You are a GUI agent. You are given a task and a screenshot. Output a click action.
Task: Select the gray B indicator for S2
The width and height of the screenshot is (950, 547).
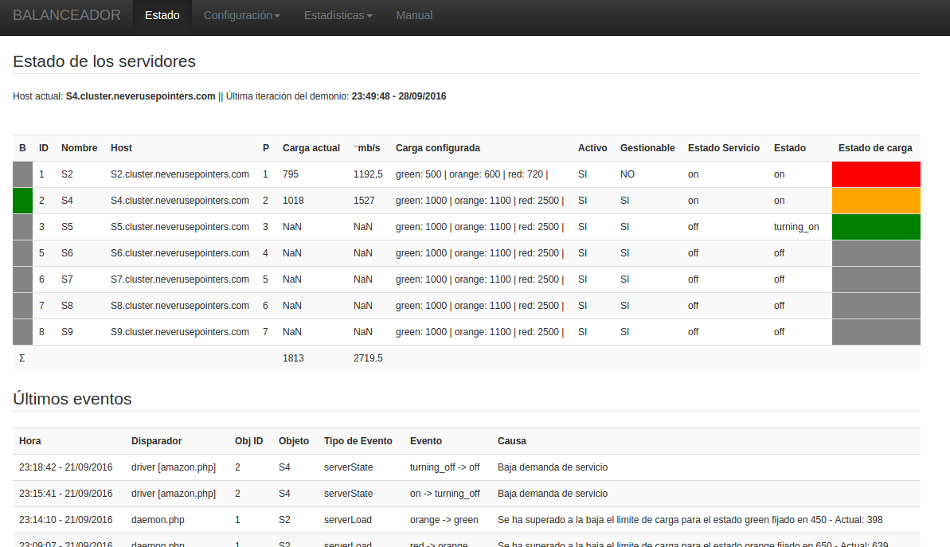[23, 174]
